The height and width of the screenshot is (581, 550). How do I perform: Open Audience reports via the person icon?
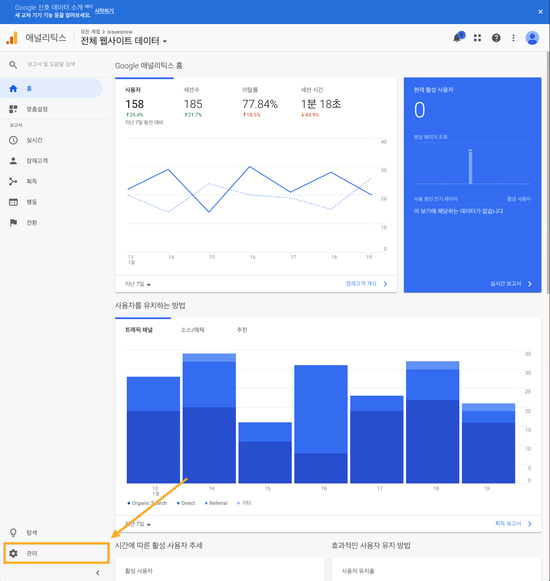[x=13, y=160]
